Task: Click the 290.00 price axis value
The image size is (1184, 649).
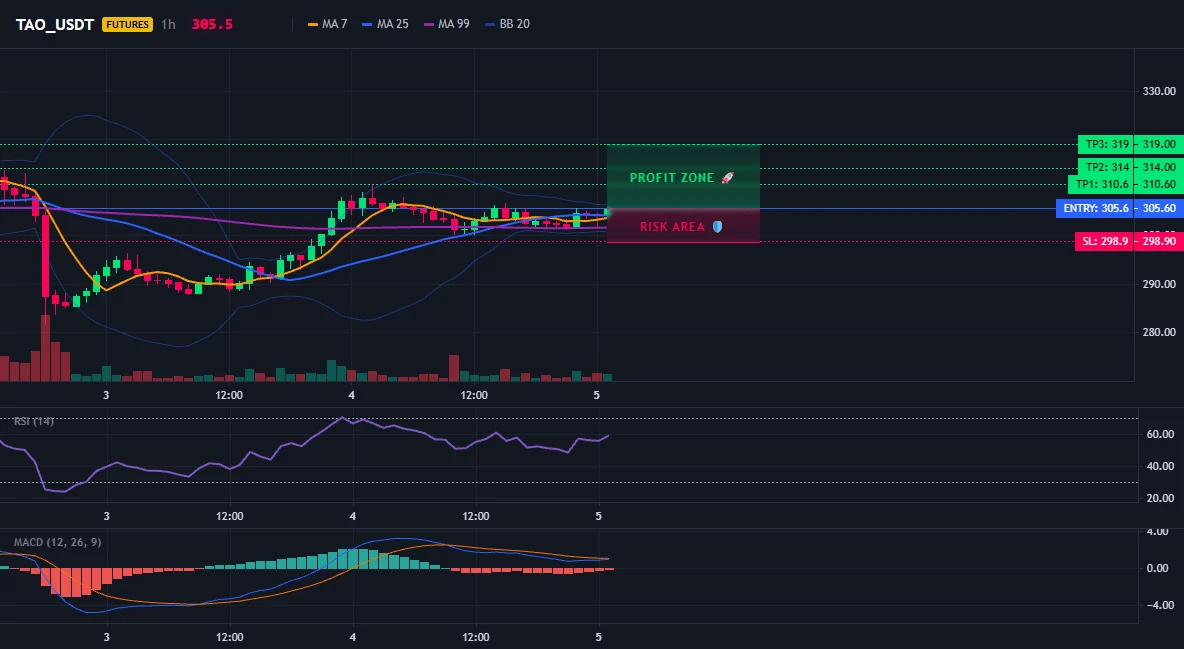Action: (x=1159, y=284)
